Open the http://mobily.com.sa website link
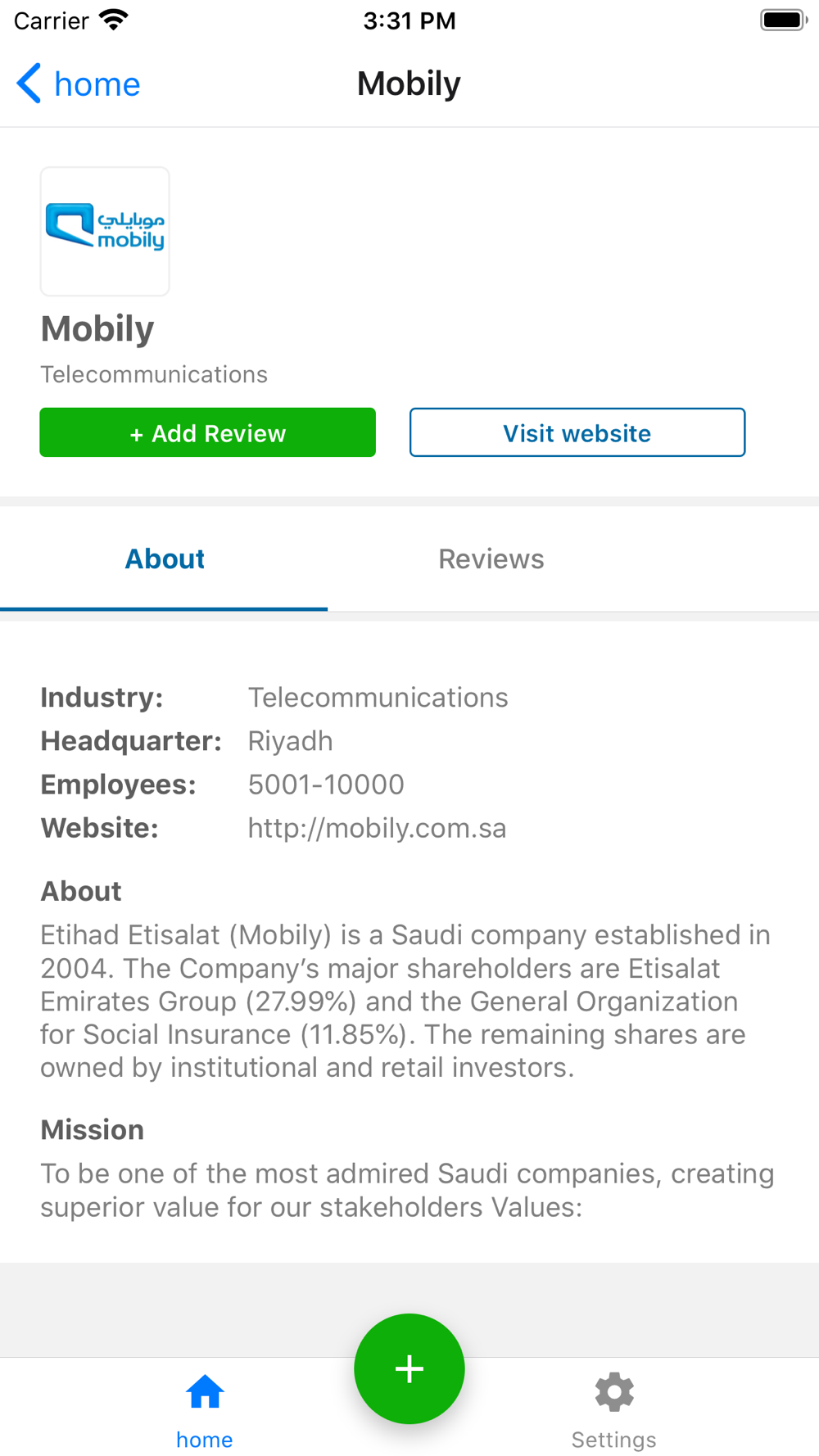This screenshot has width=819, height=1456. pyautogui.click(x=377, y=828)
